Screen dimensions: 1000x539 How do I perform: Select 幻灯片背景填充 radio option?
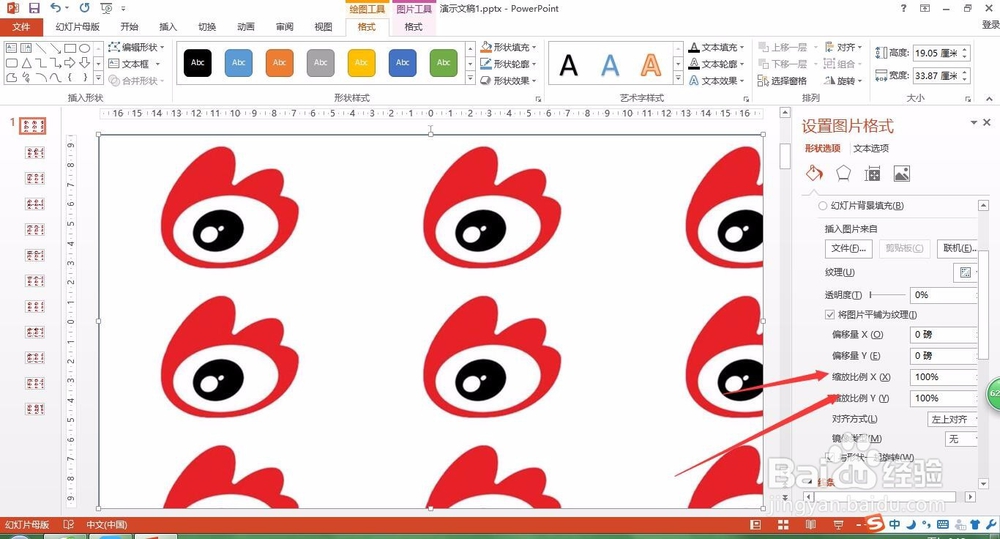pyautogui.click(x=823, y=206)
